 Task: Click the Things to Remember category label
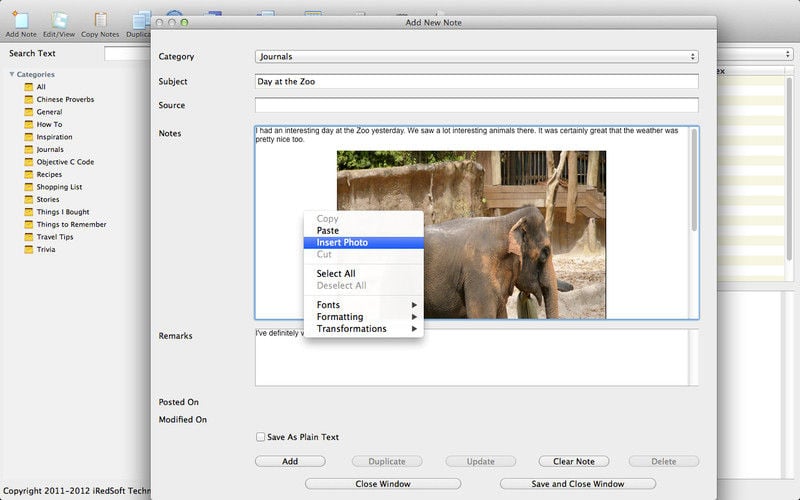click(x=71, y=224)
